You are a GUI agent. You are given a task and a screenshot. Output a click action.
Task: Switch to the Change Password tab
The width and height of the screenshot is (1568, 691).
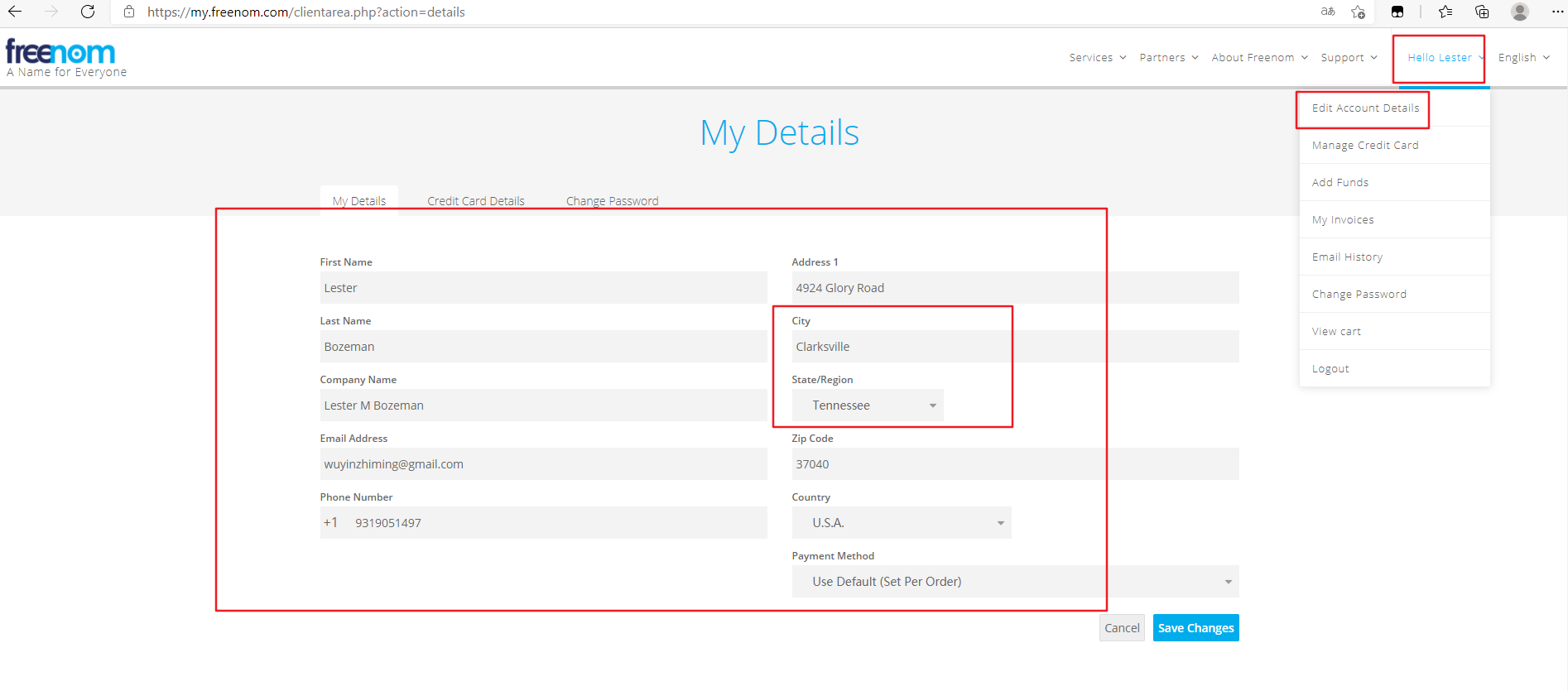613,201
